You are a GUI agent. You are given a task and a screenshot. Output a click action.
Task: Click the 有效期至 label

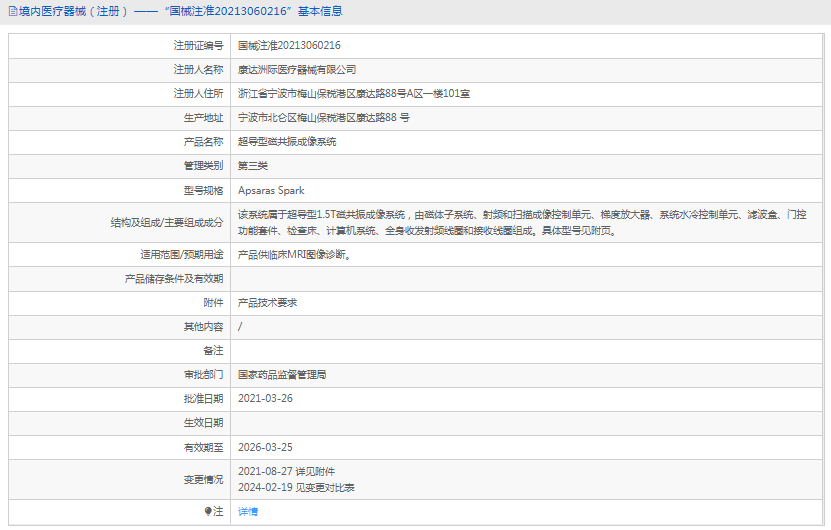204,447
